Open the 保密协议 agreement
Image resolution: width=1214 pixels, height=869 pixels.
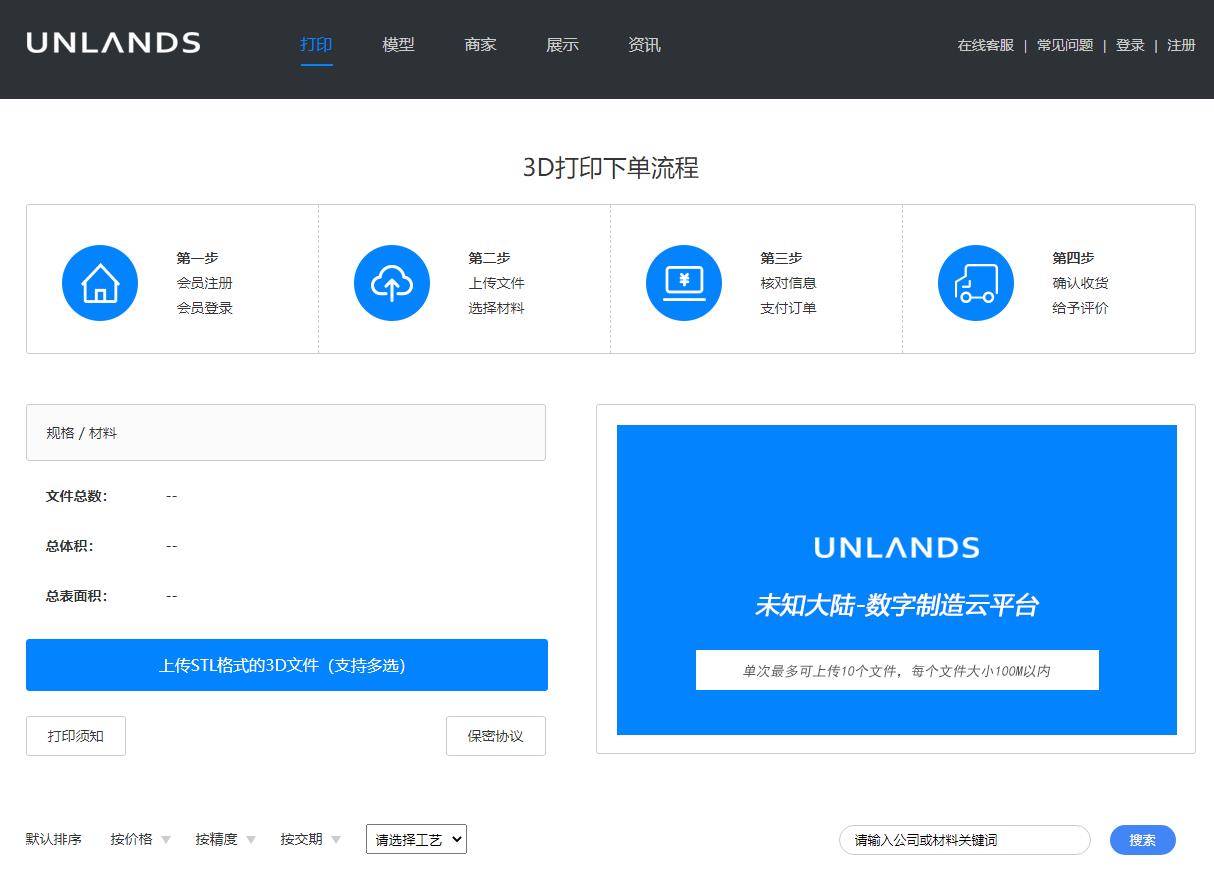(496, 735)
